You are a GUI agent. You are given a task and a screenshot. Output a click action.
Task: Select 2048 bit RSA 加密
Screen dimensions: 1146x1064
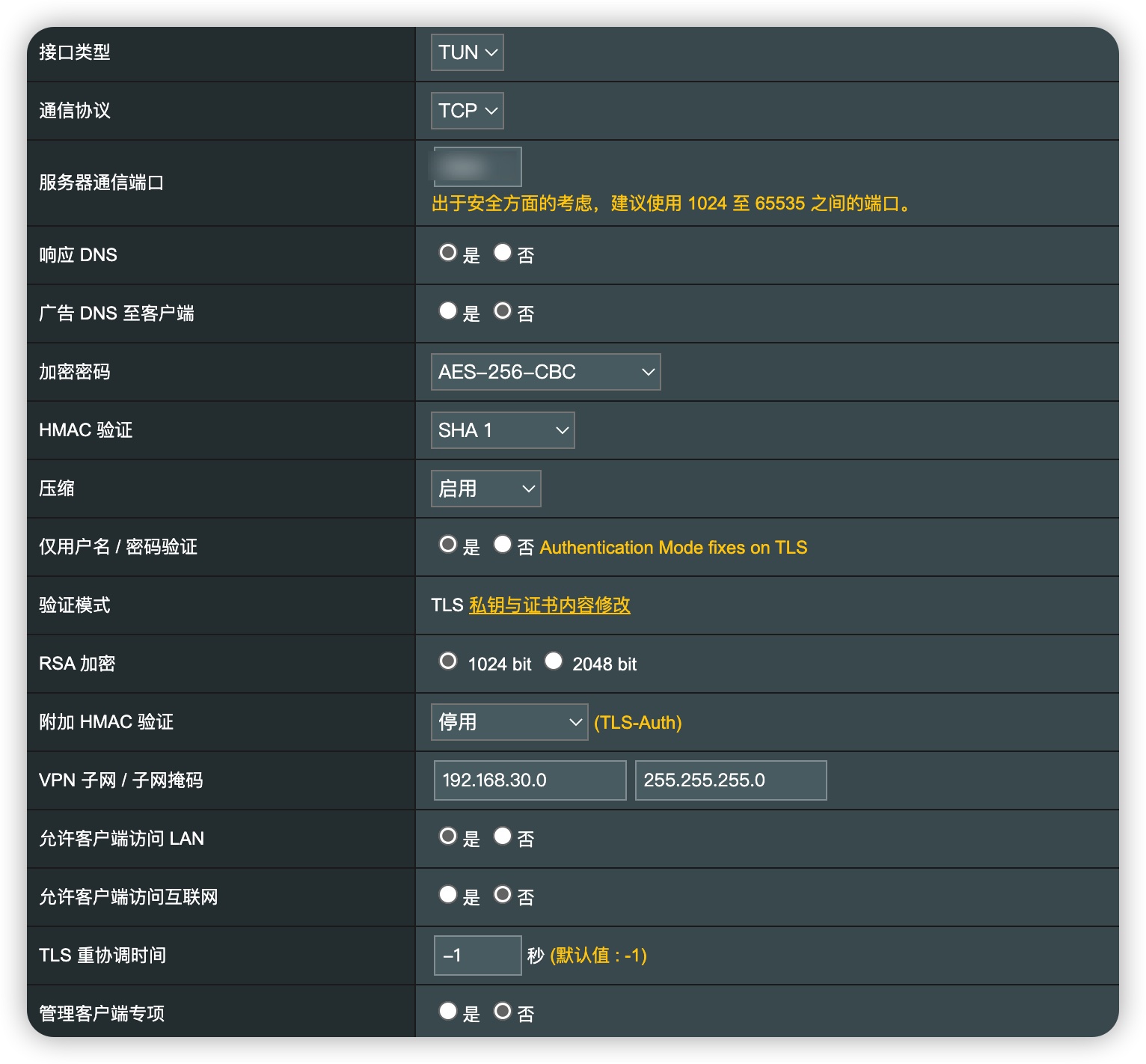click(554, 661)
